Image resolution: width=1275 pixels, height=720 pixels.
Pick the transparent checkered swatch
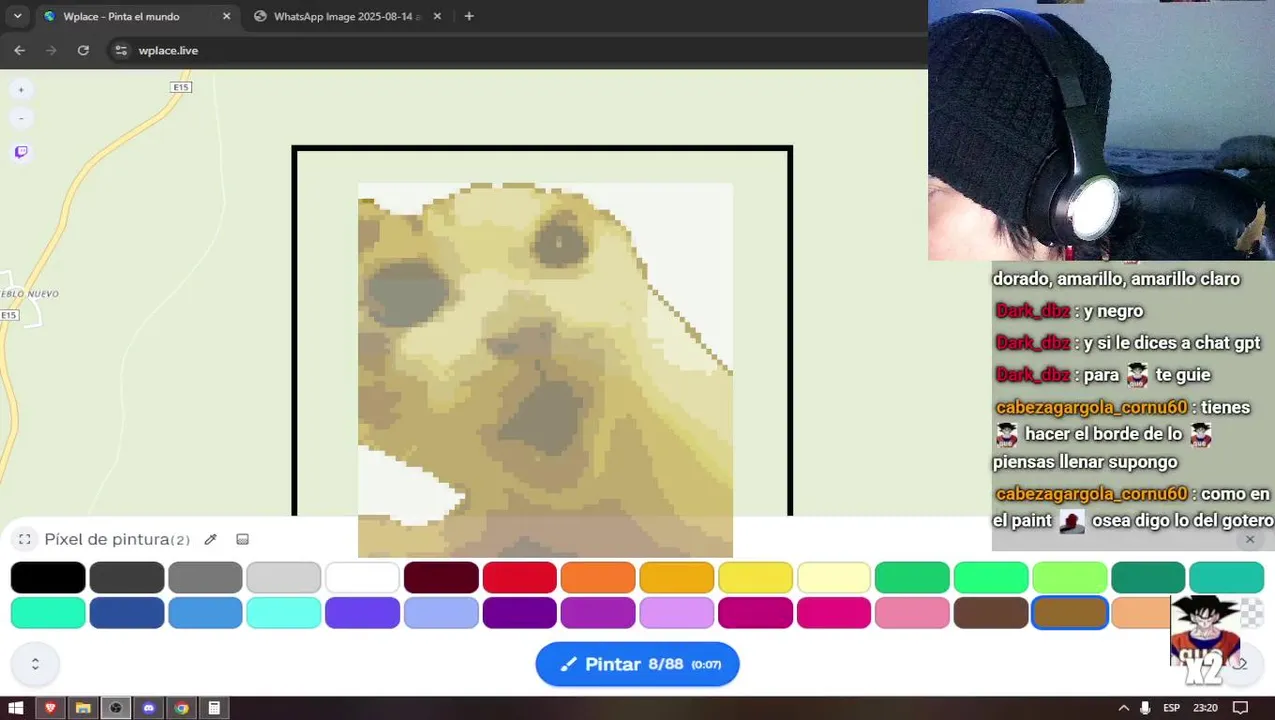point(1250,612)
